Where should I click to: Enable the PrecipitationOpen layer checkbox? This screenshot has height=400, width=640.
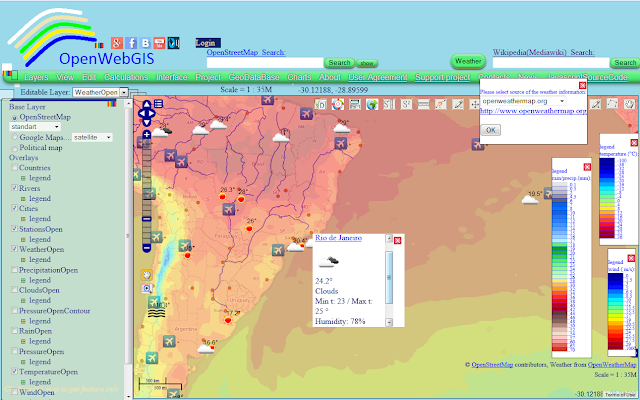tap(14, 269)
